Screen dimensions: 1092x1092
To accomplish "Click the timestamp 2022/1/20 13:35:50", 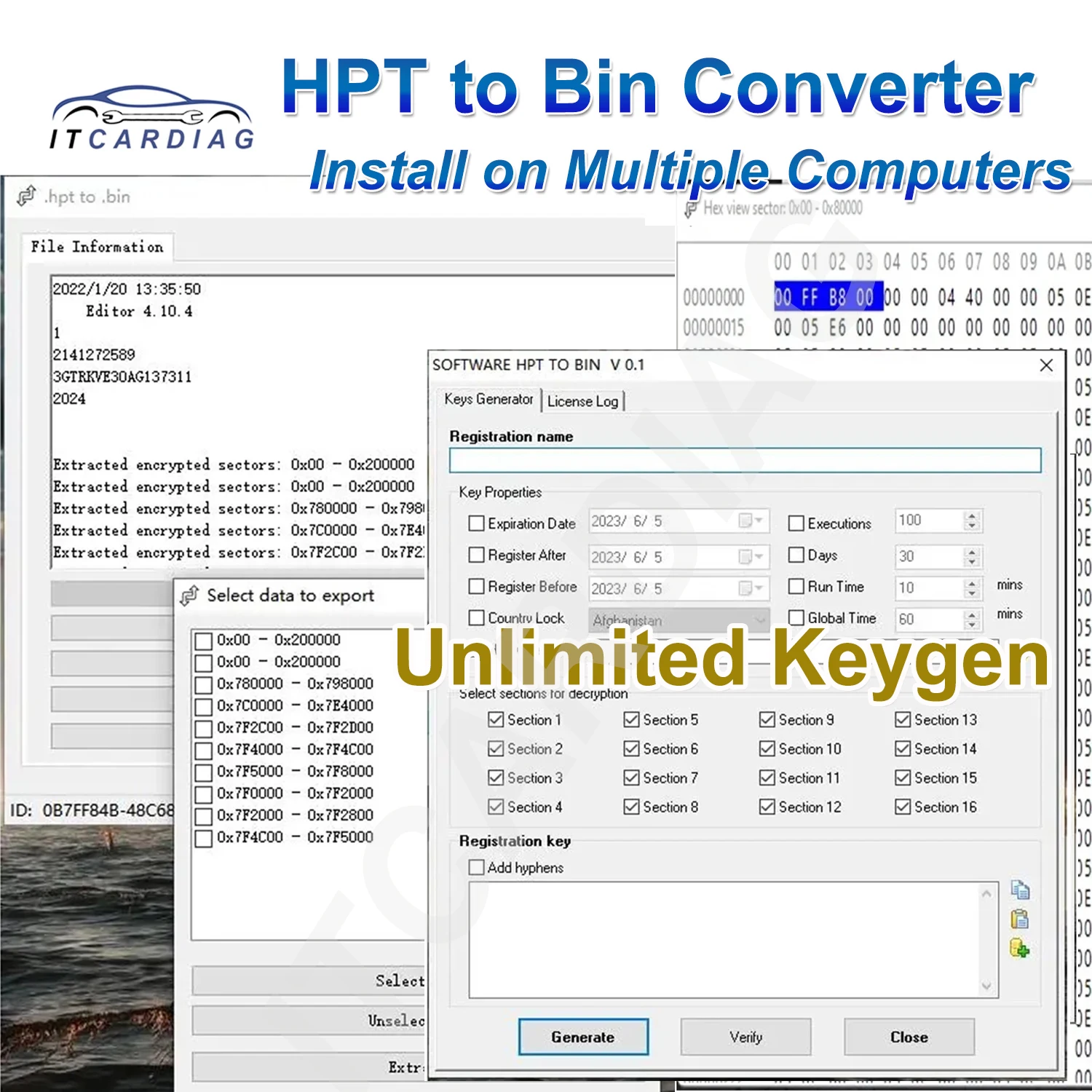I will pos(127,289).
